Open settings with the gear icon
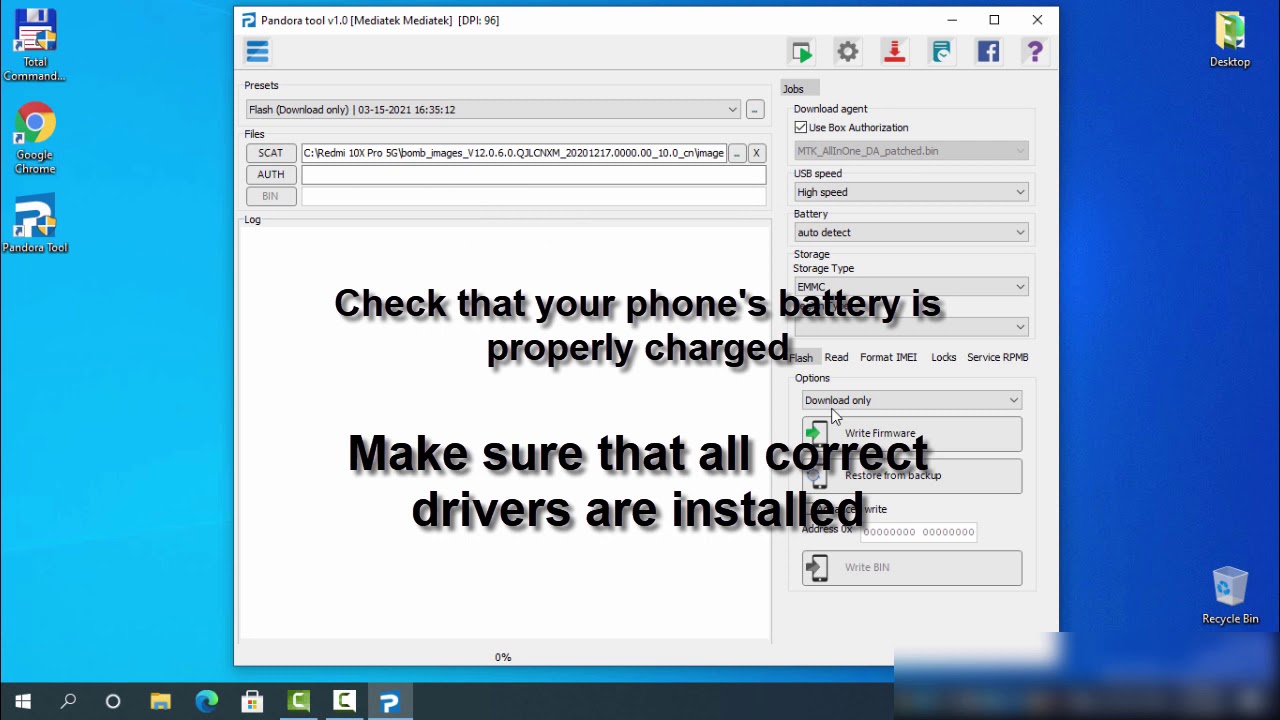Image resolution: width=1280 pixels, height=720 pixels. tap(848, 52)
